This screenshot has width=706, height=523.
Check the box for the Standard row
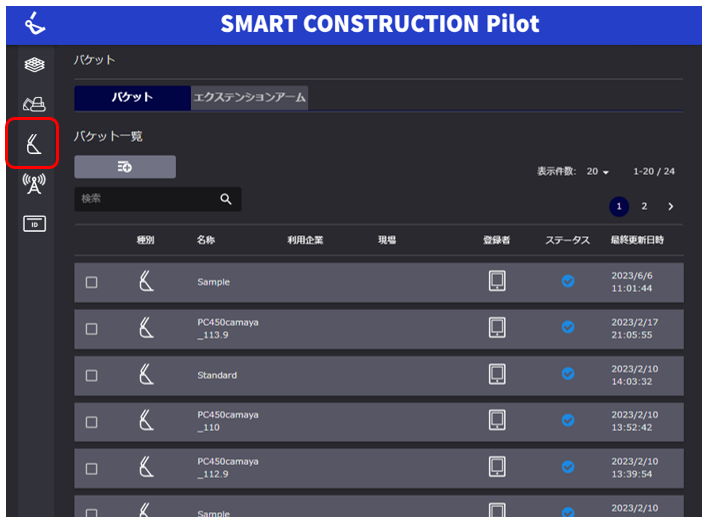91,376
